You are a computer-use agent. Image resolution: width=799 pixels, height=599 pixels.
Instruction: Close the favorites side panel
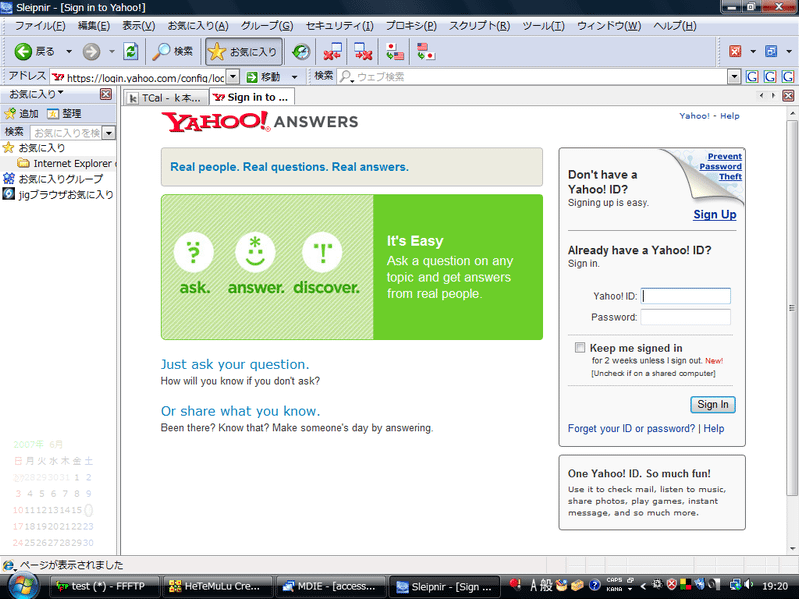(x=105, y=94)
